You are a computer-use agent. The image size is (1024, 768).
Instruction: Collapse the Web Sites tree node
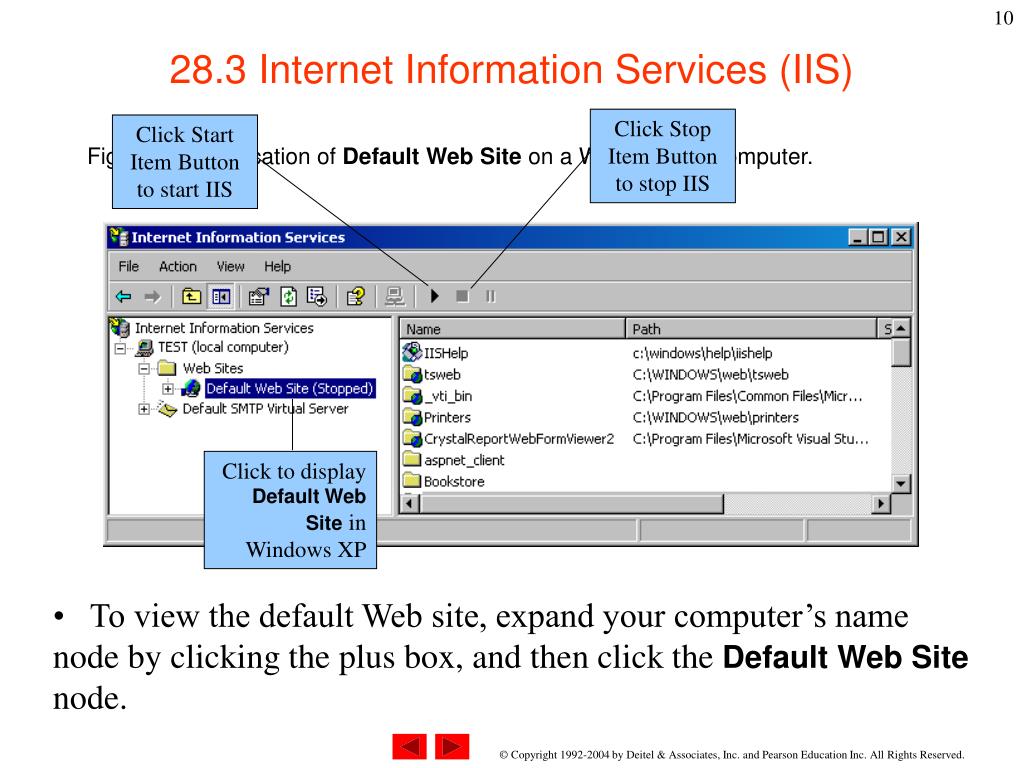click(x=144, y=369)
